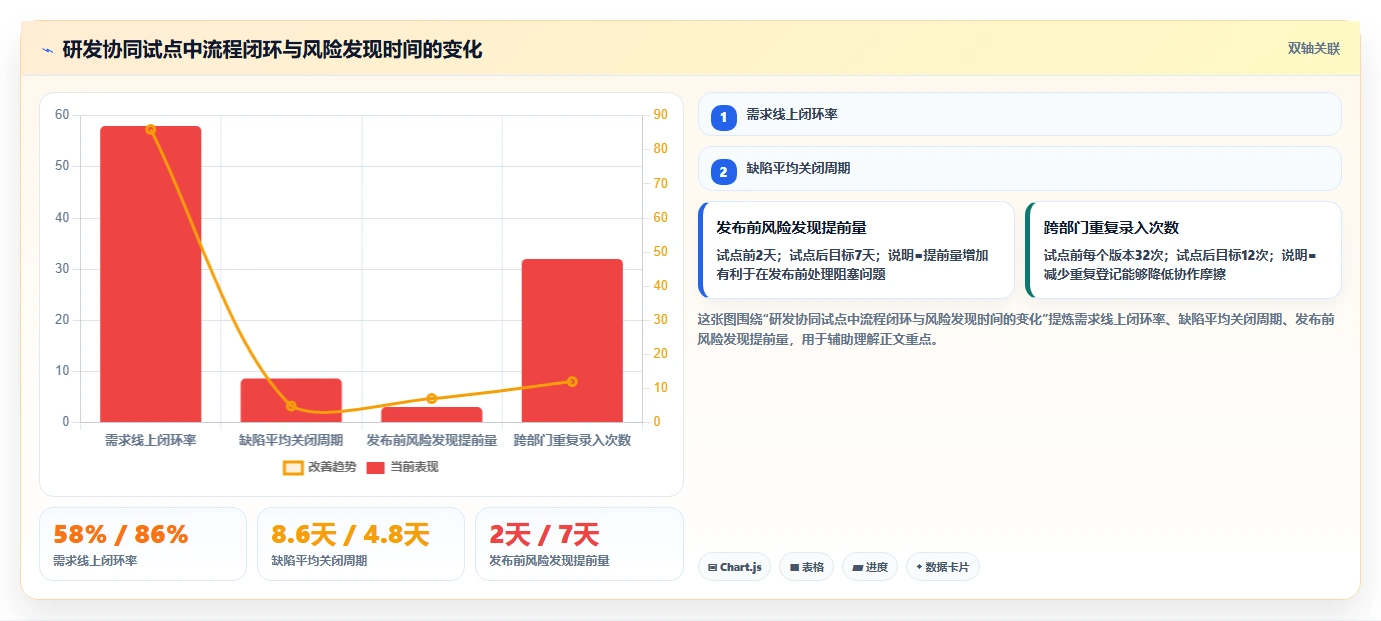Click the red bar for 需求线上闭环率
The width and height of the screenshot is (1381, 621).
pyautogui.click(x=151, y=274)
